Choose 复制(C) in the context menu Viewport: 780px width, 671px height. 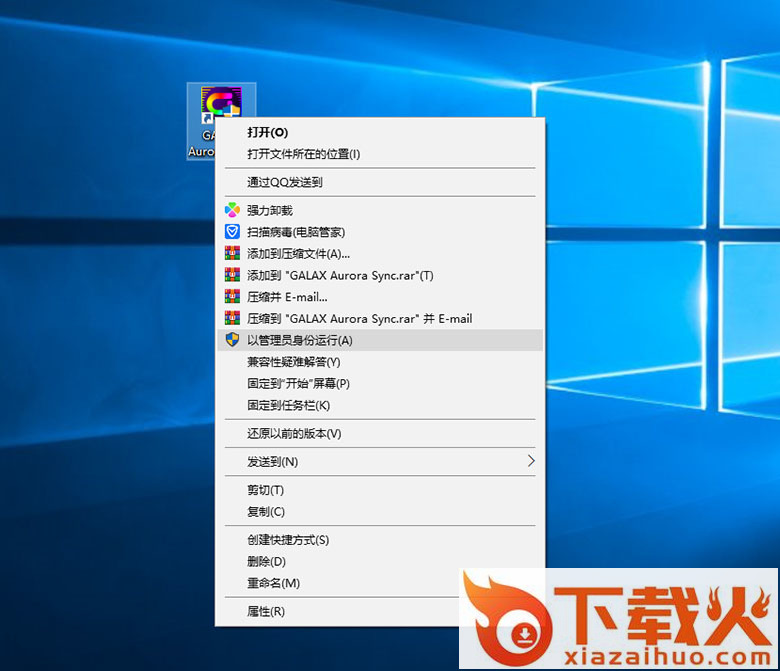[x=266, y=512]
